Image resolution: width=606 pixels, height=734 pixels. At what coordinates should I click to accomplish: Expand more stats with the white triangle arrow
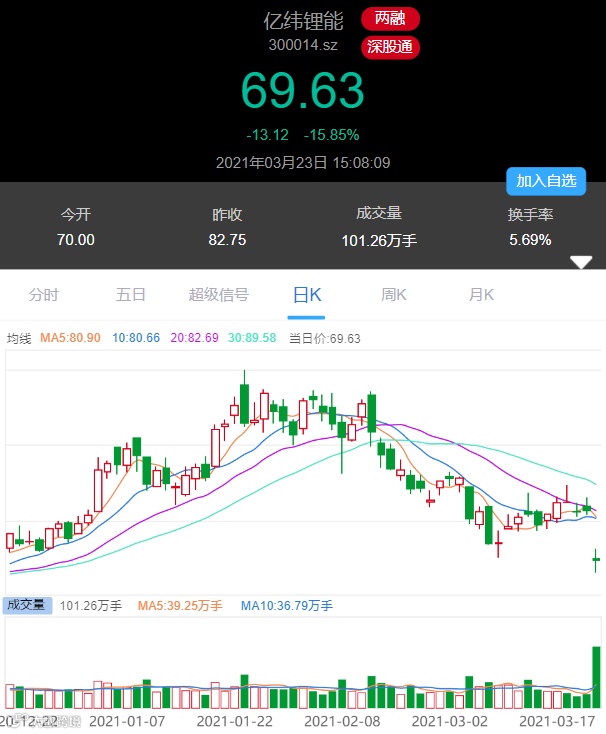pos(581,262)
